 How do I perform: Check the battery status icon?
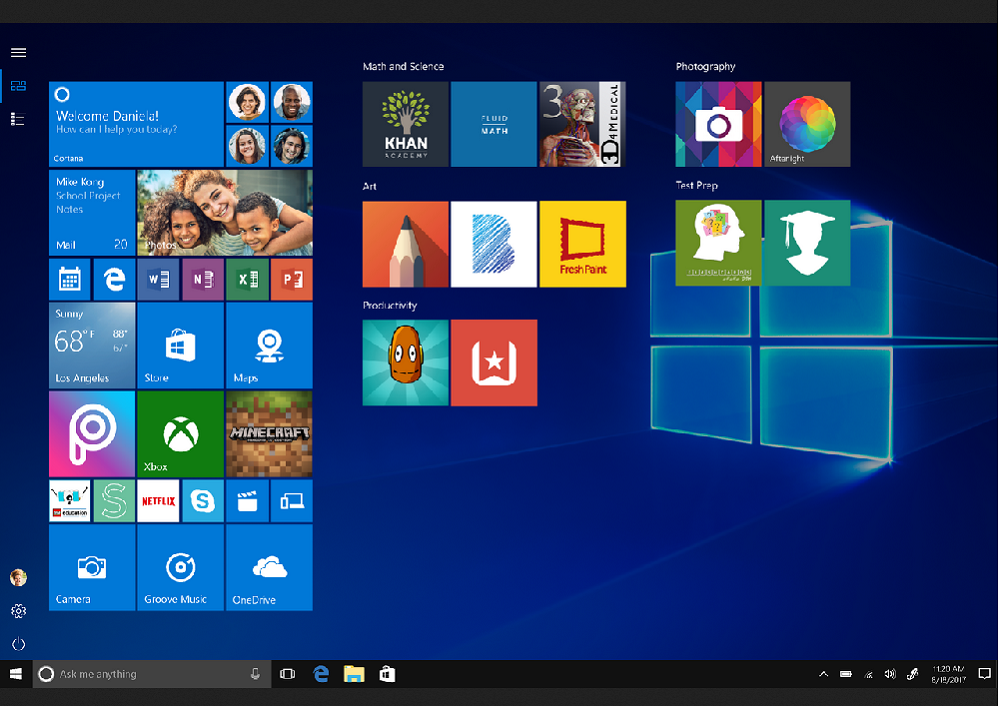coord(846,673)
